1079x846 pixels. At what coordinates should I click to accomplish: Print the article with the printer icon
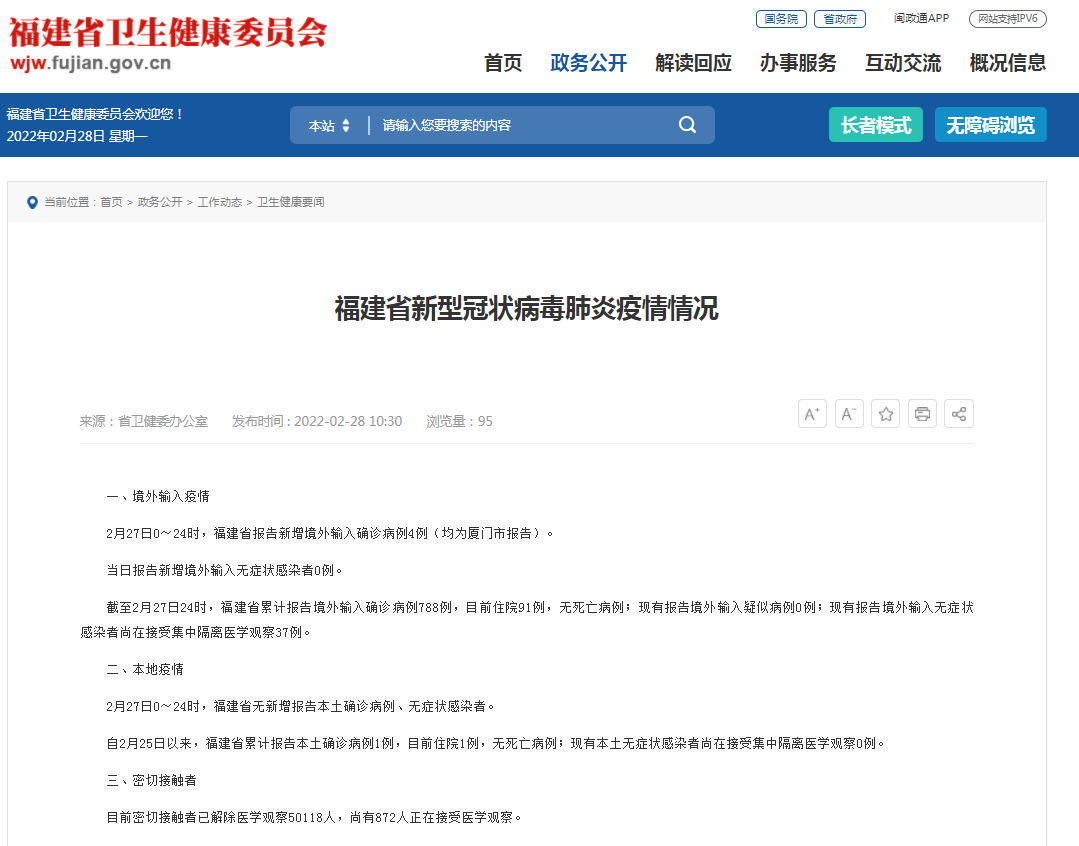click(922, 414)
